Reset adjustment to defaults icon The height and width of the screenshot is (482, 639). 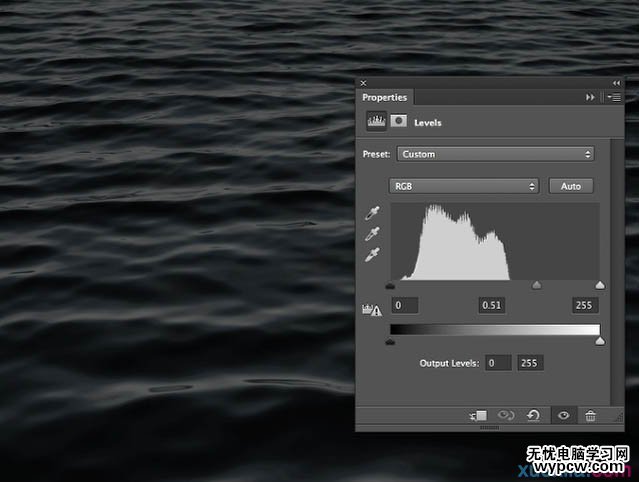tap(533, 416)
